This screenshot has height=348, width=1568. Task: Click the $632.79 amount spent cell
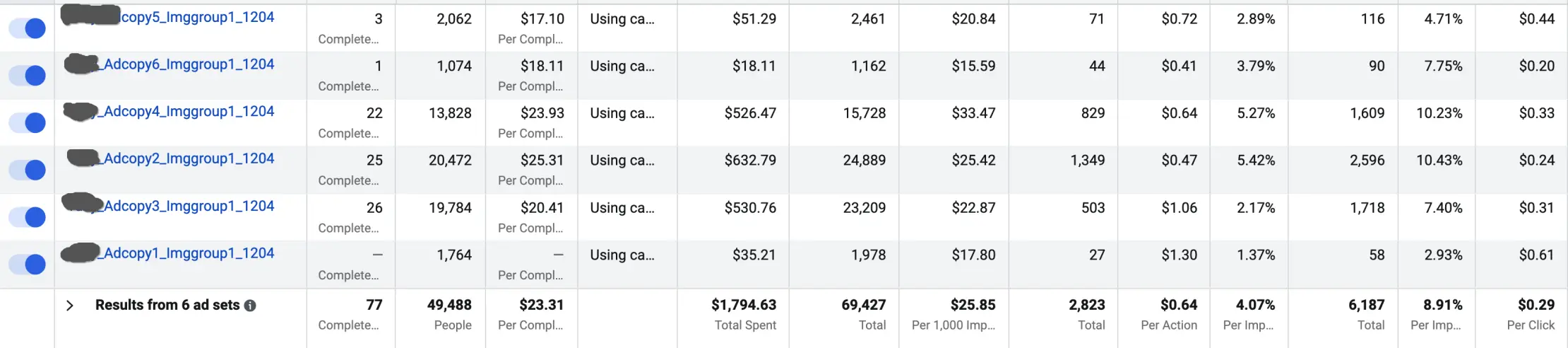pos(750,161)
